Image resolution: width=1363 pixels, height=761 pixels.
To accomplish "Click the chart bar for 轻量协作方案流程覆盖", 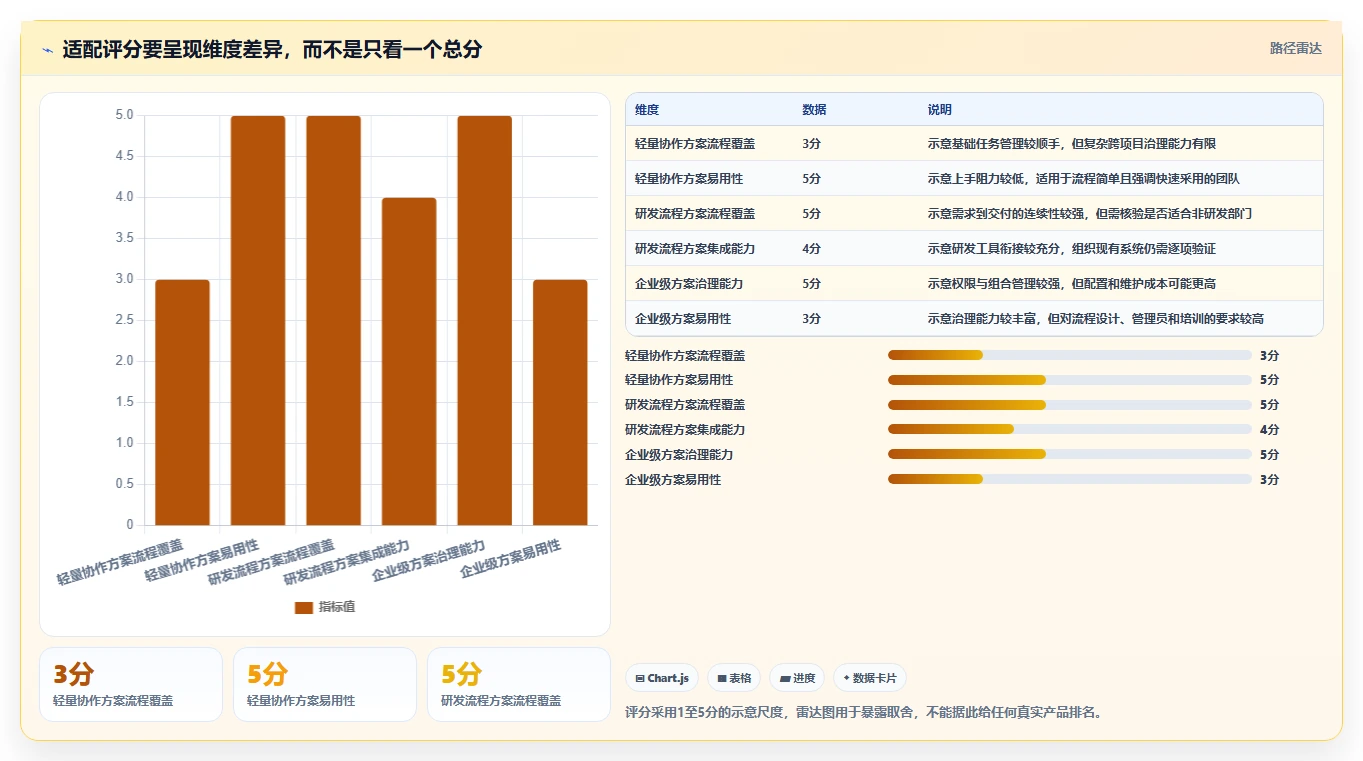I will pyautogui.click(x=182, y=402).
